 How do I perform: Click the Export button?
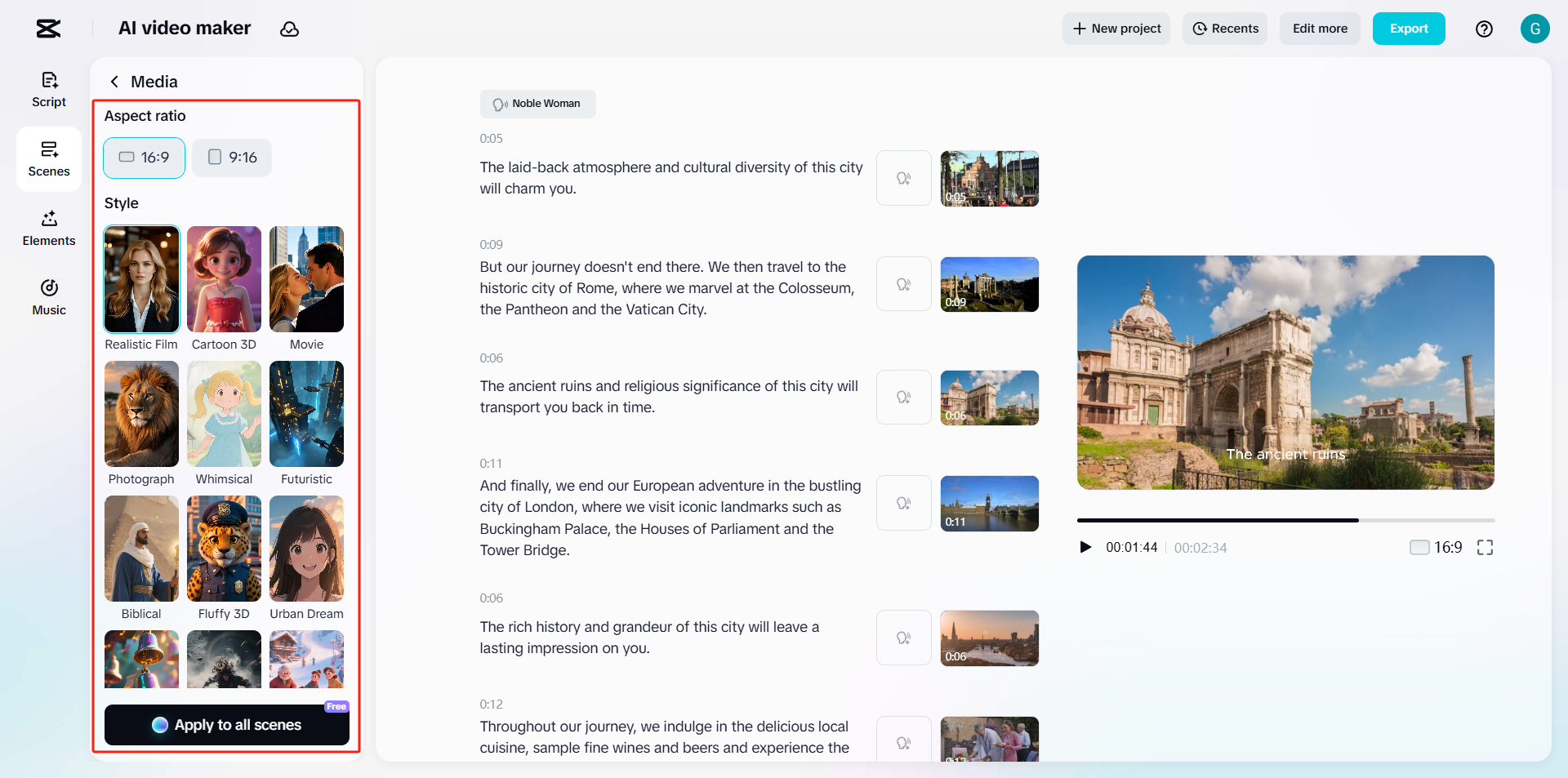pos(1408,29)
